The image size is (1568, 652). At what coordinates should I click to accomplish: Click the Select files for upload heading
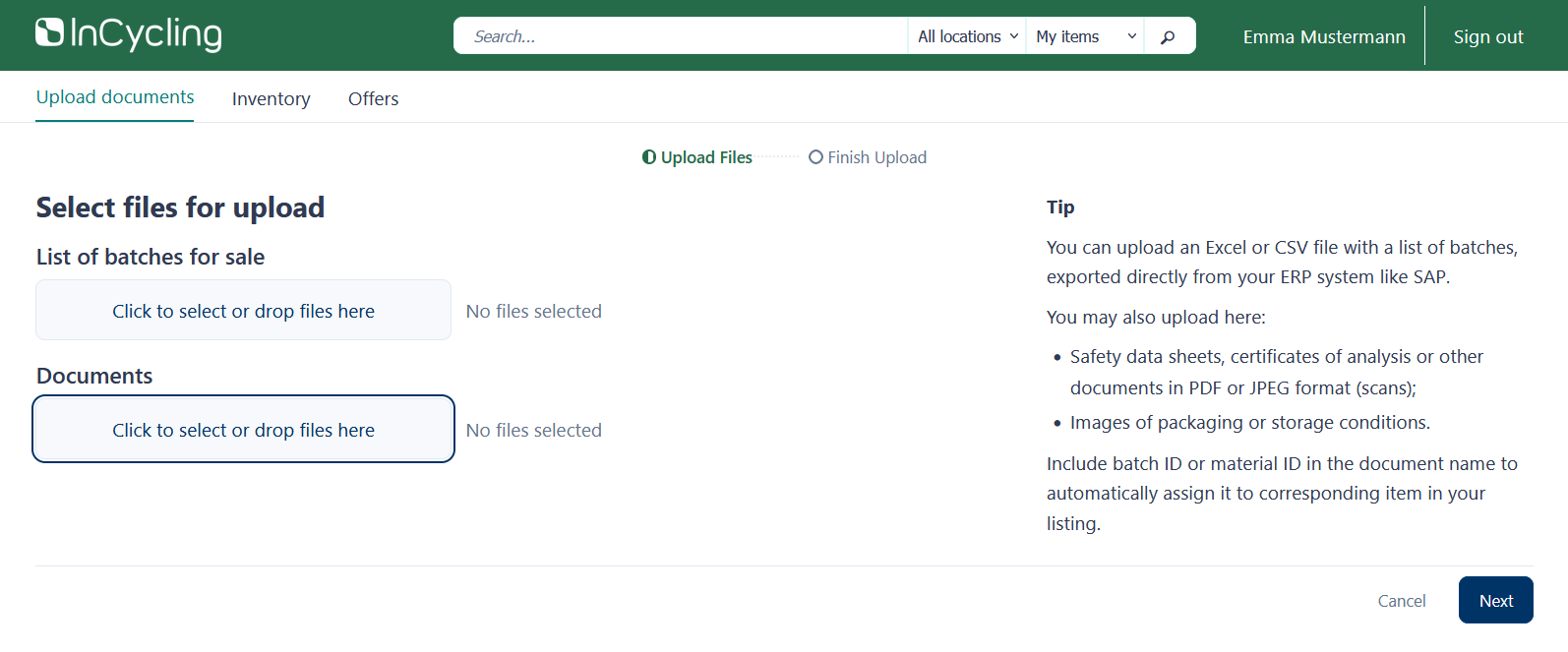181,207
